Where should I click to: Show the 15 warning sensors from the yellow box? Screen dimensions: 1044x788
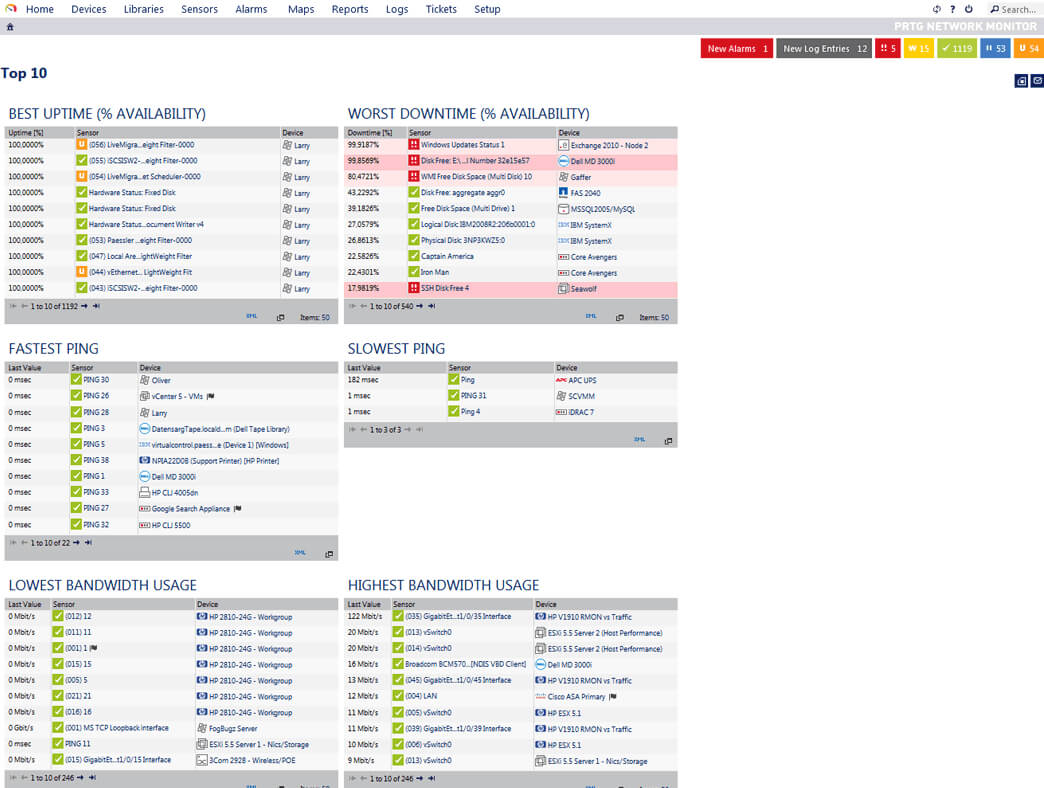[x=918, y=48]
